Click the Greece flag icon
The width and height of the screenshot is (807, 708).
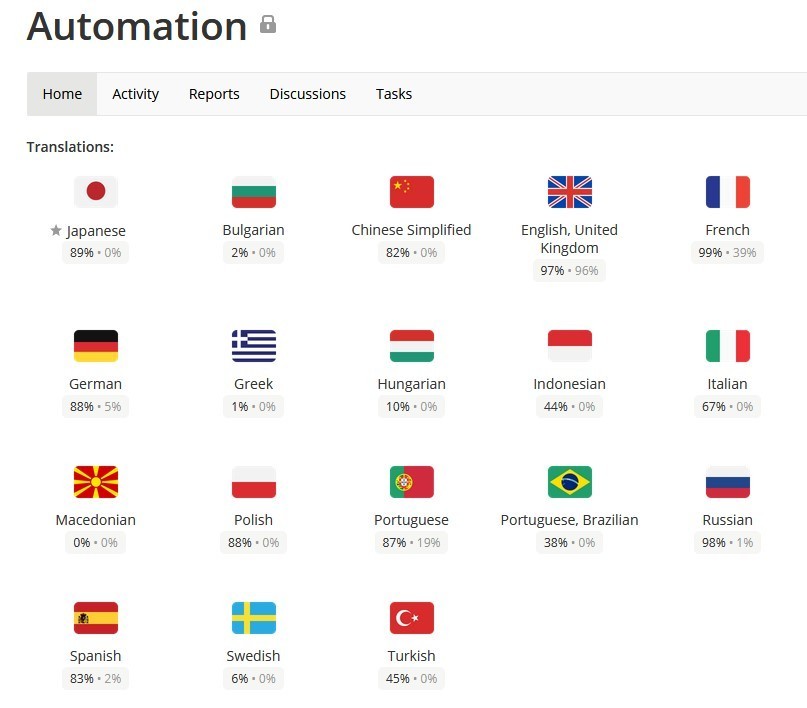pos(254,346)
